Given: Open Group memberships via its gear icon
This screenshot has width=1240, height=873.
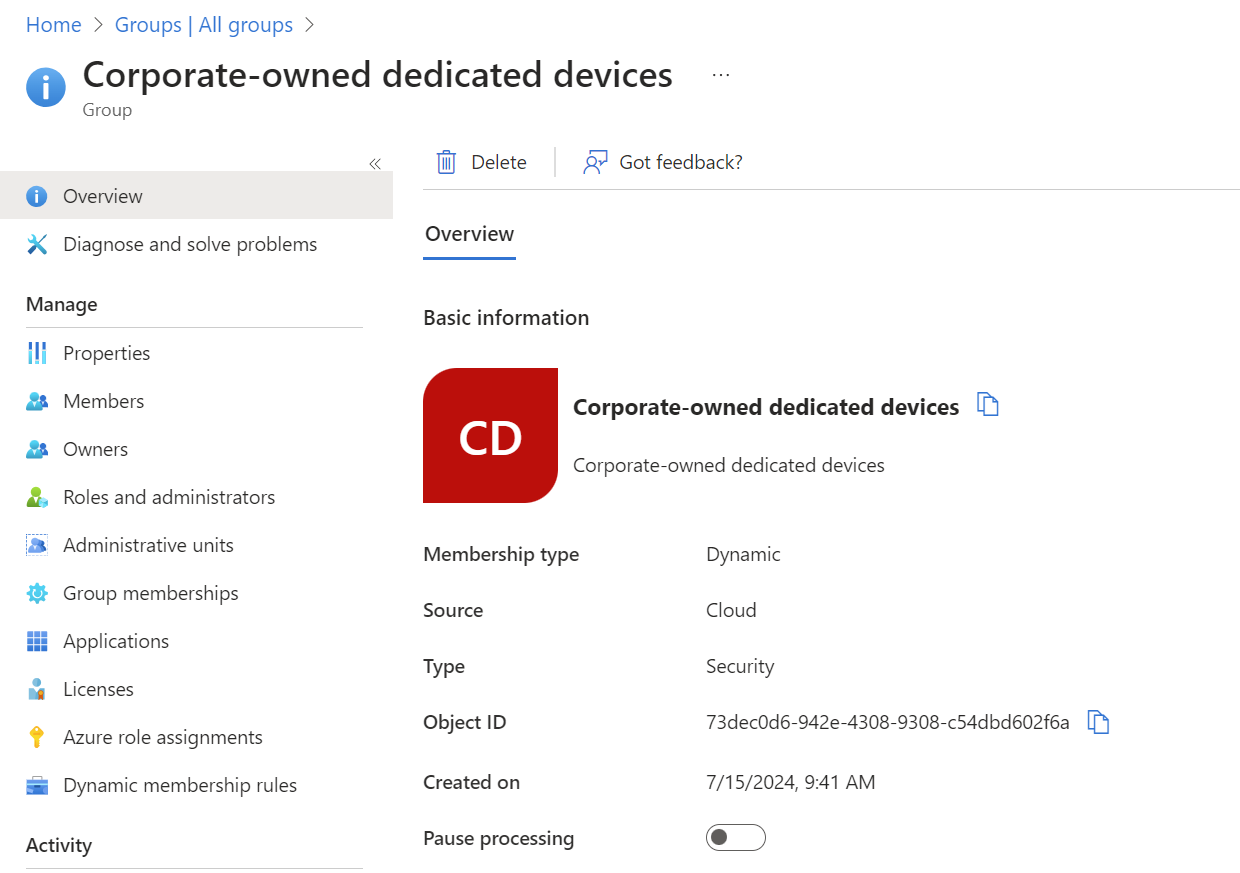Looking at the screenshot, I should click(37, 592).
